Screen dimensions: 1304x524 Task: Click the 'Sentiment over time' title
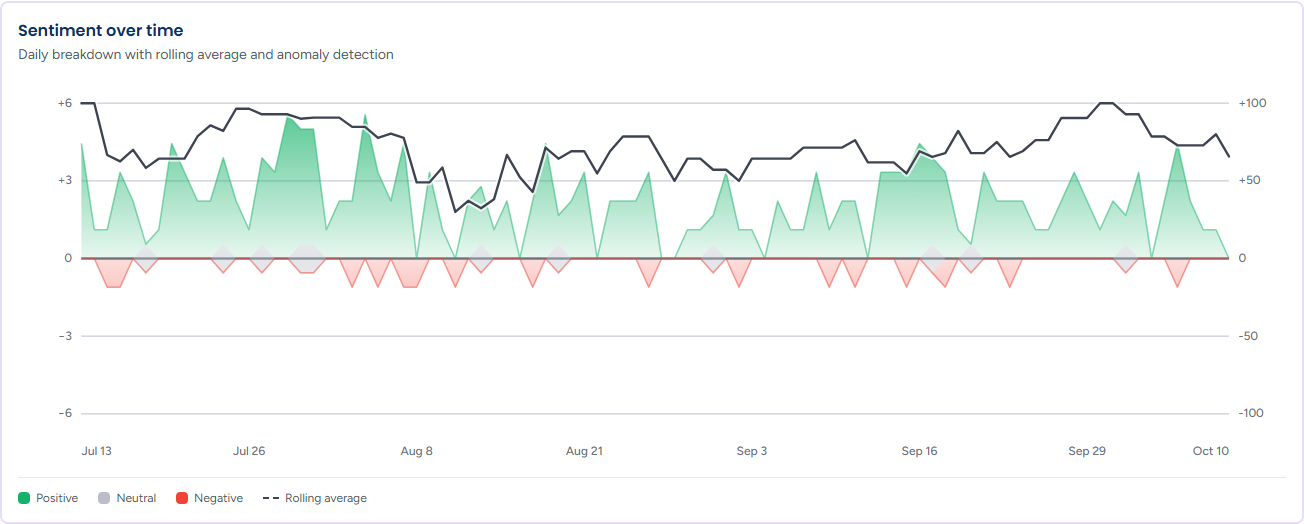coord(100,31)
